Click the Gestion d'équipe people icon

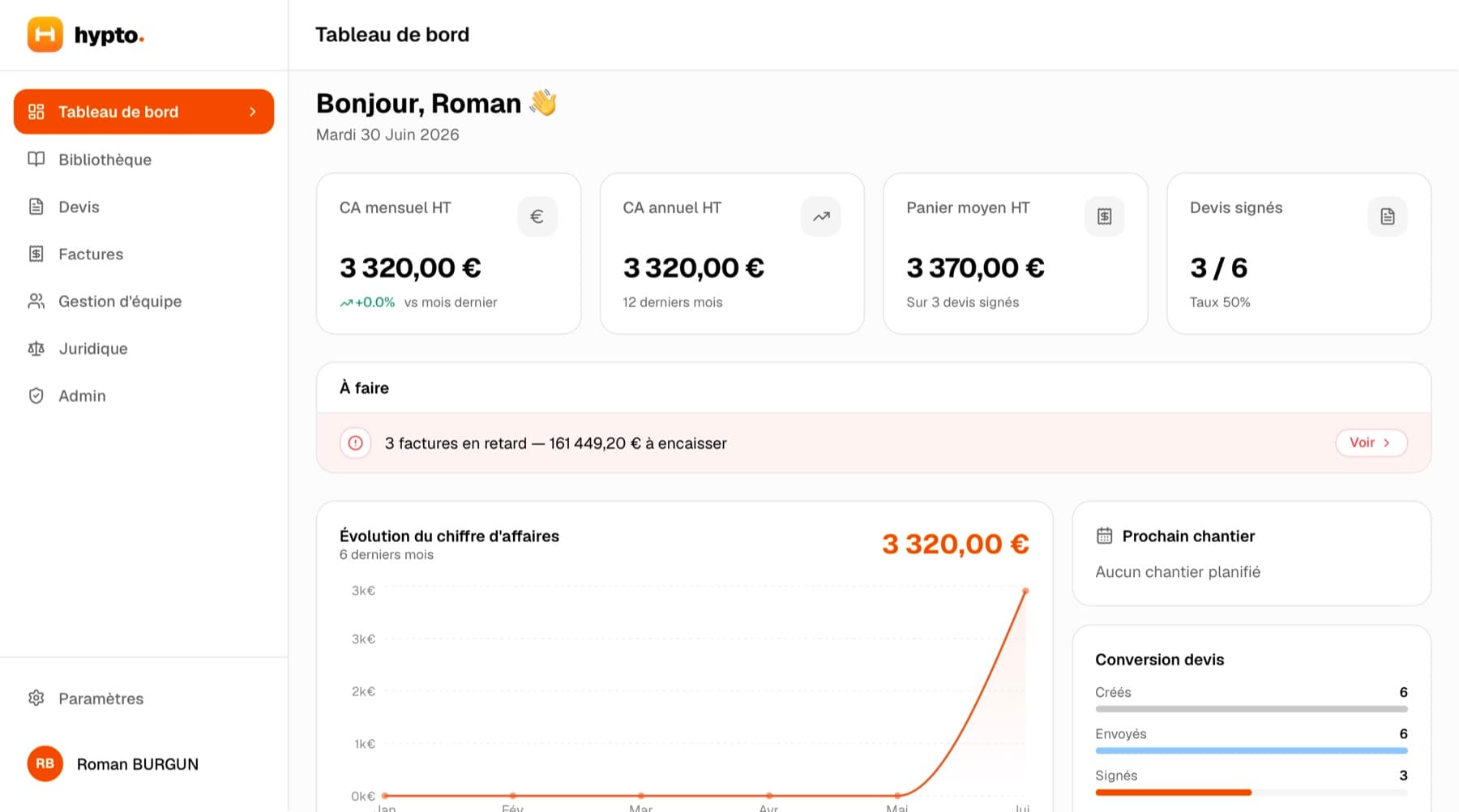click(x=36, y=301)
